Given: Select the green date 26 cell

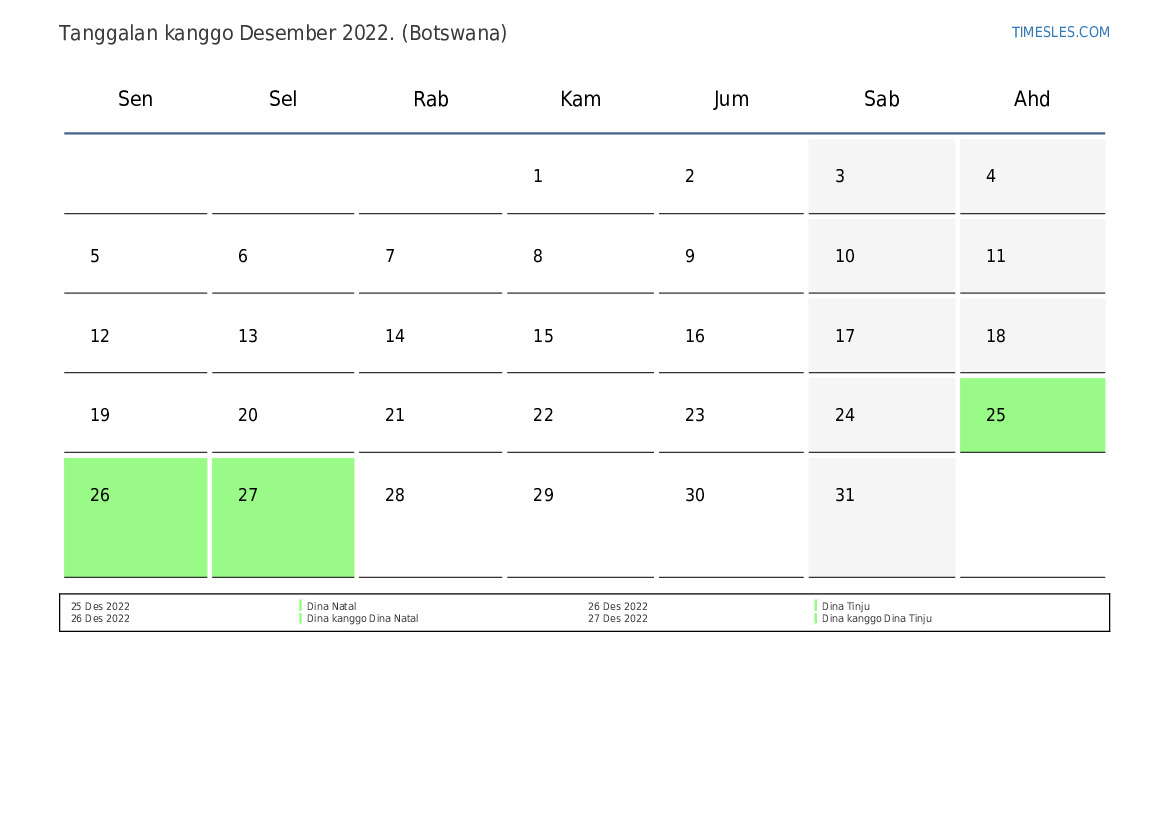Looking at the screenshot, I should click(135, 516).
